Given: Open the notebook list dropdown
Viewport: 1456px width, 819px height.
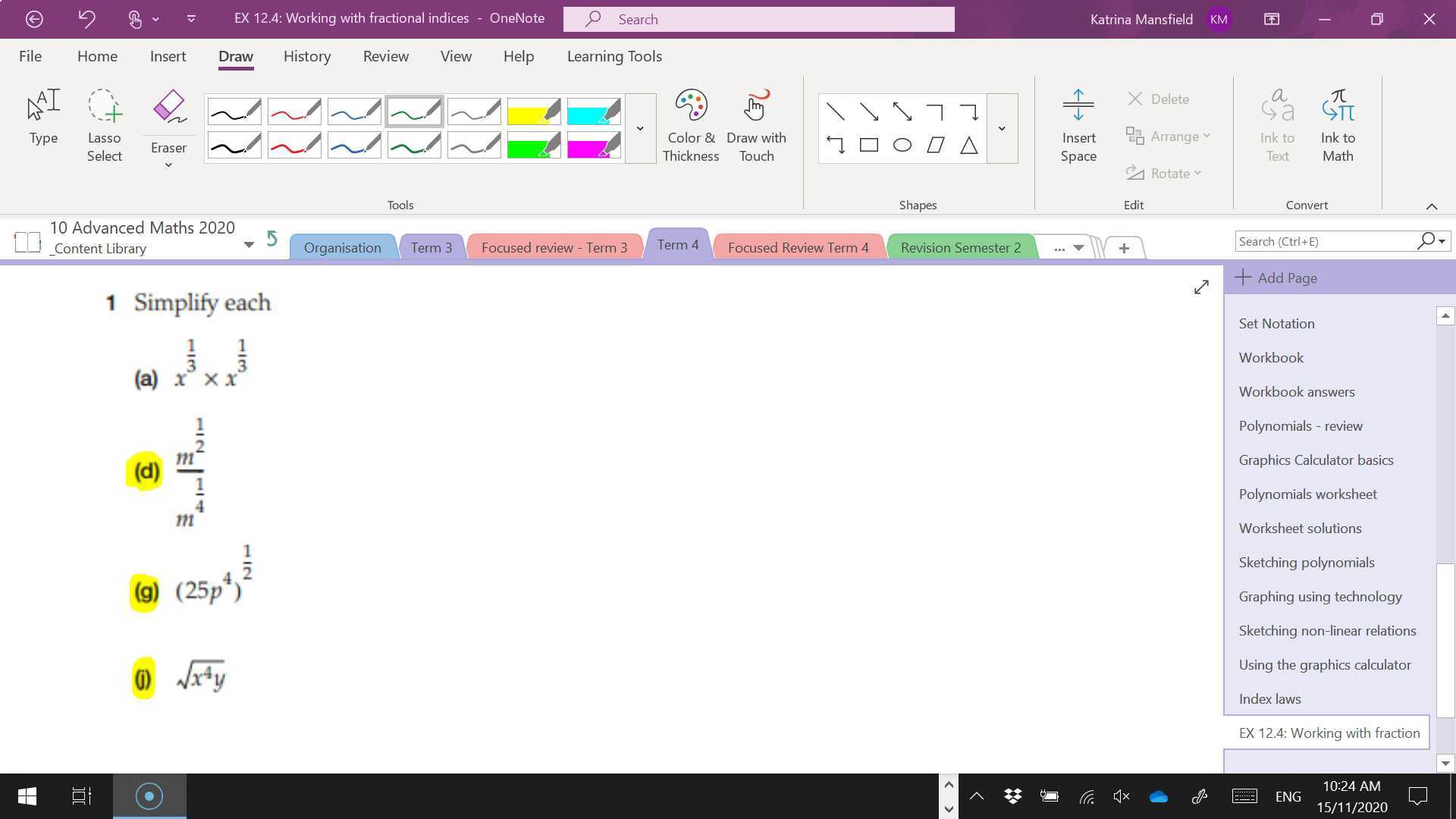Looking at the screenshot, I should click(x=248, y=244).
